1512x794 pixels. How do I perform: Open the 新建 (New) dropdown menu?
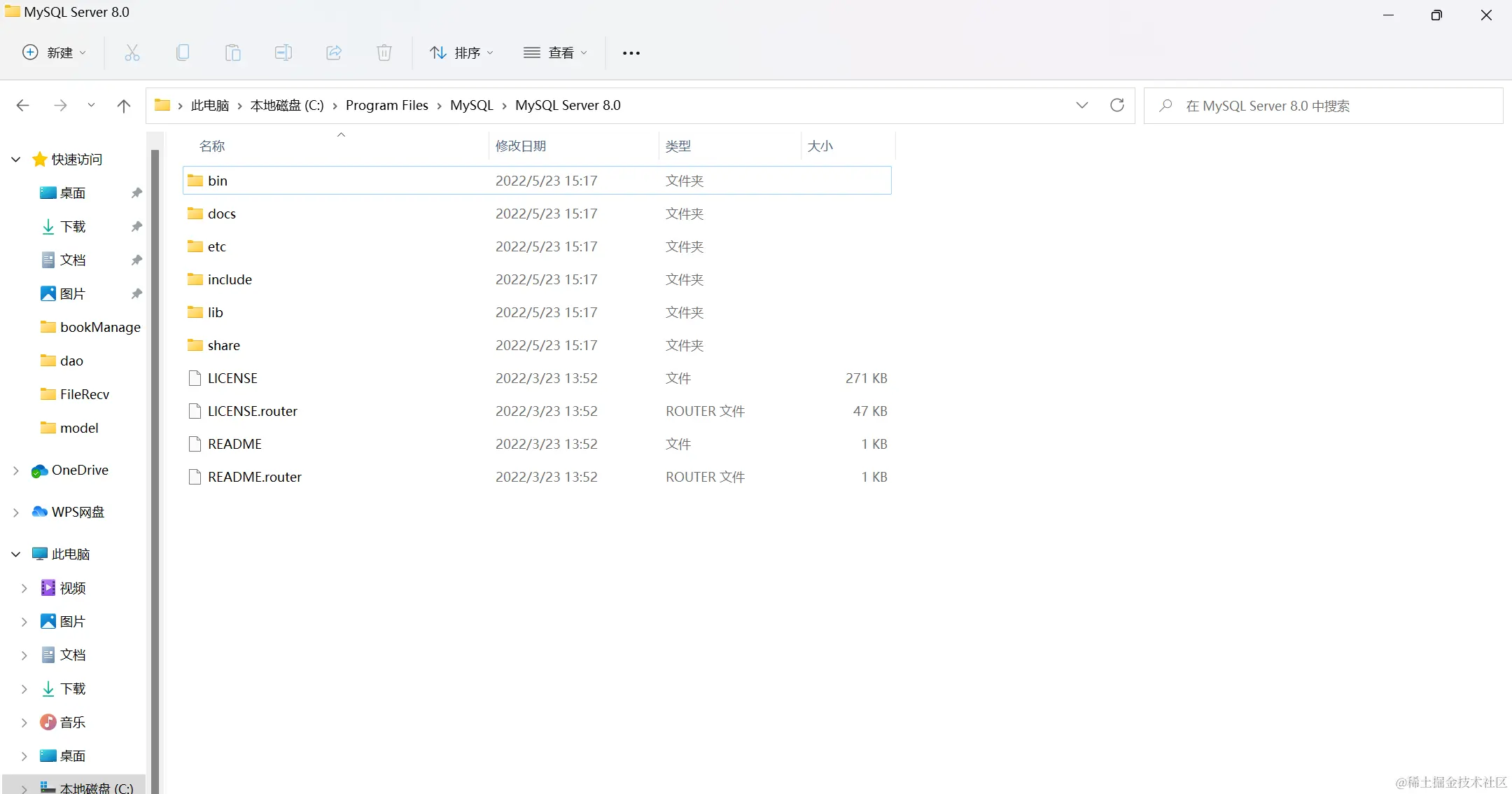pyautogui.click(x=55, y=53)
